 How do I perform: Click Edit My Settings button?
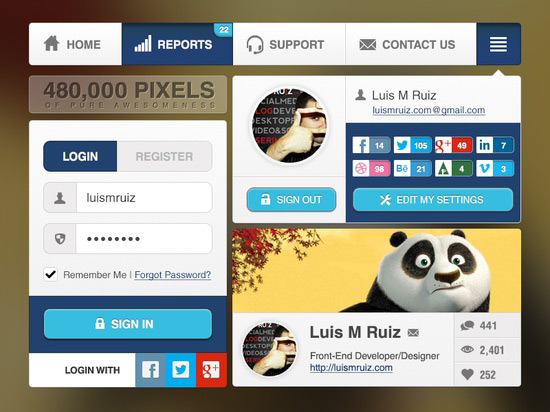433,200
